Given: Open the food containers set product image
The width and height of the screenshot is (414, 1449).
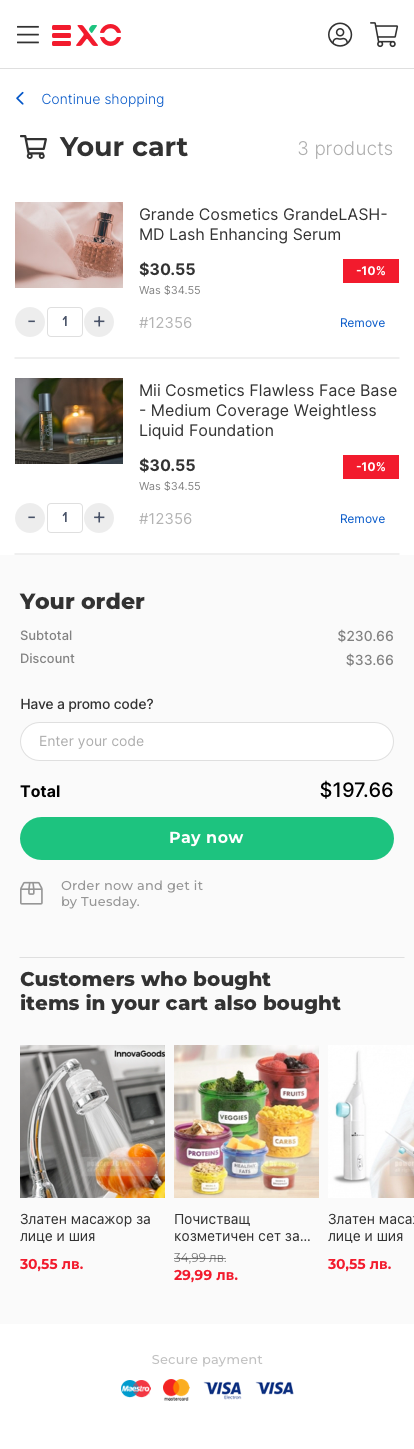Looking at the screenshot, I should [246, 1121].
